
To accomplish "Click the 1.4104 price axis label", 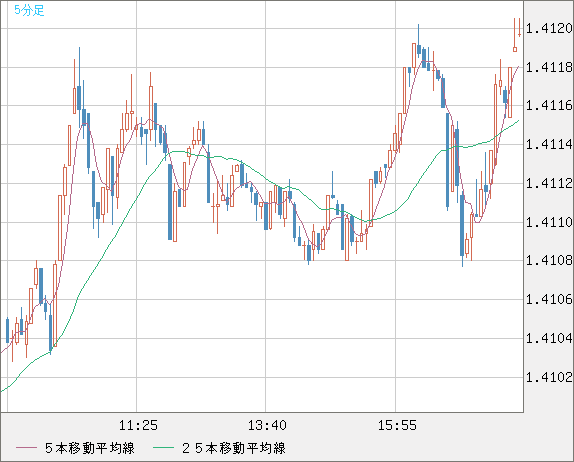I will [549, 338].
